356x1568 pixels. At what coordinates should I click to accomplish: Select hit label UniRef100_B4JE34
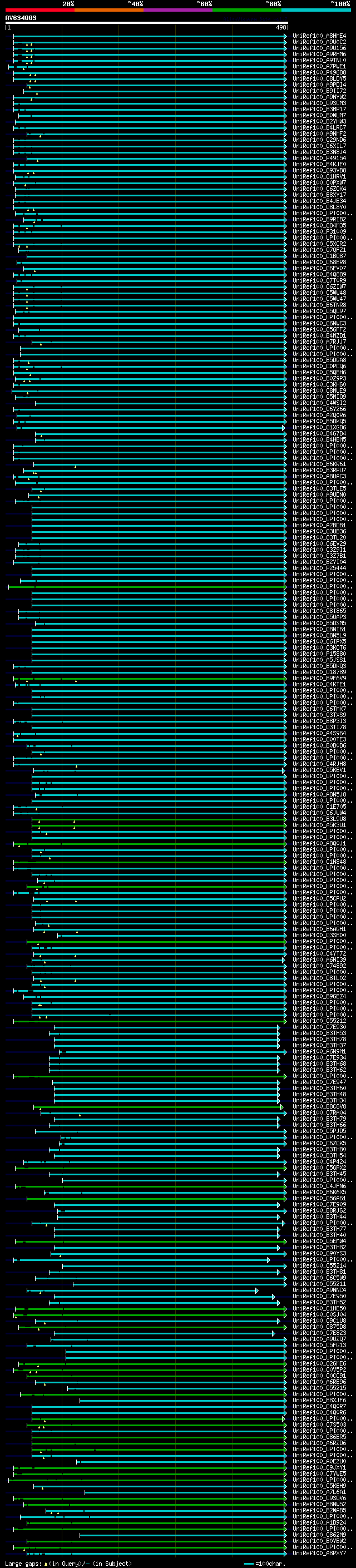pos(319,201)
